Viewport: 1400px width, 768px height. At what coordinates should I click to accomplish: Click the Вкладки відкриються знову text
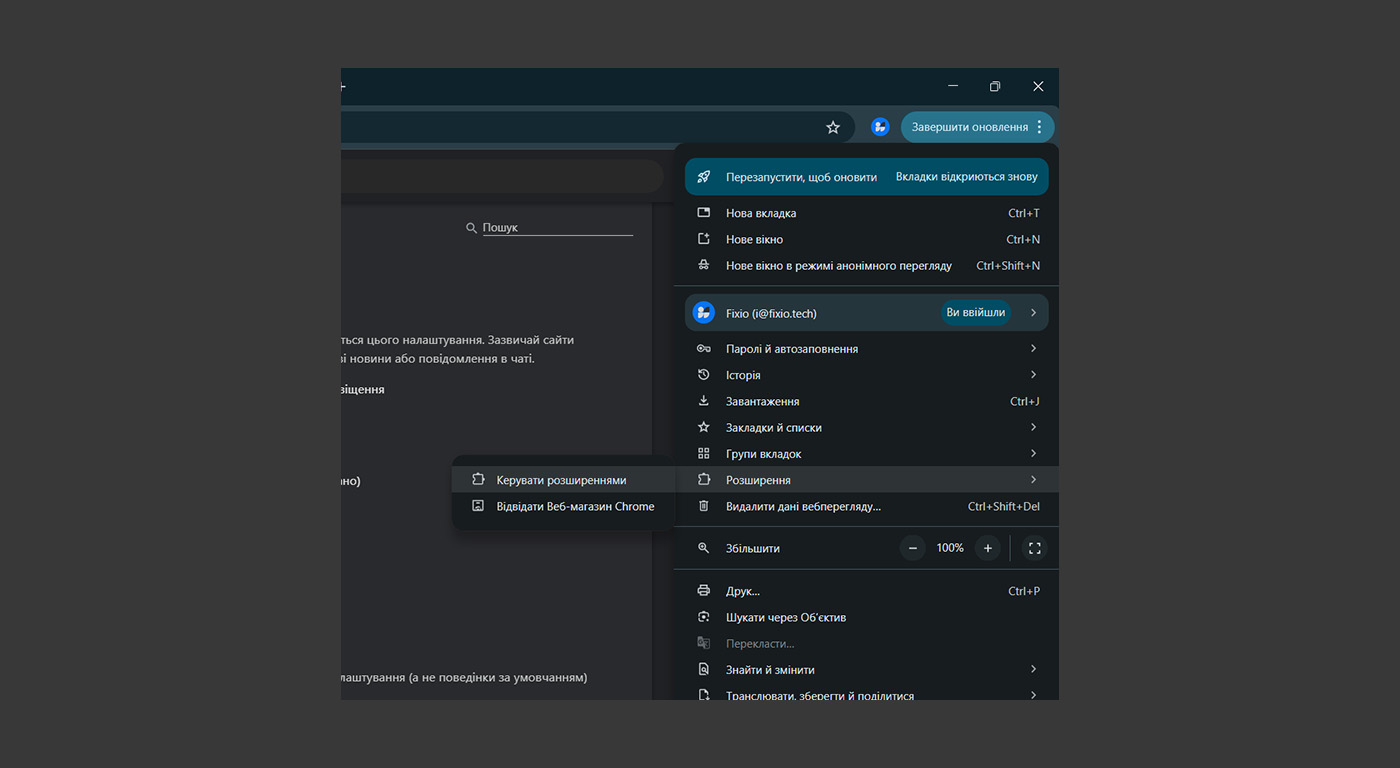tap(967, 177)
